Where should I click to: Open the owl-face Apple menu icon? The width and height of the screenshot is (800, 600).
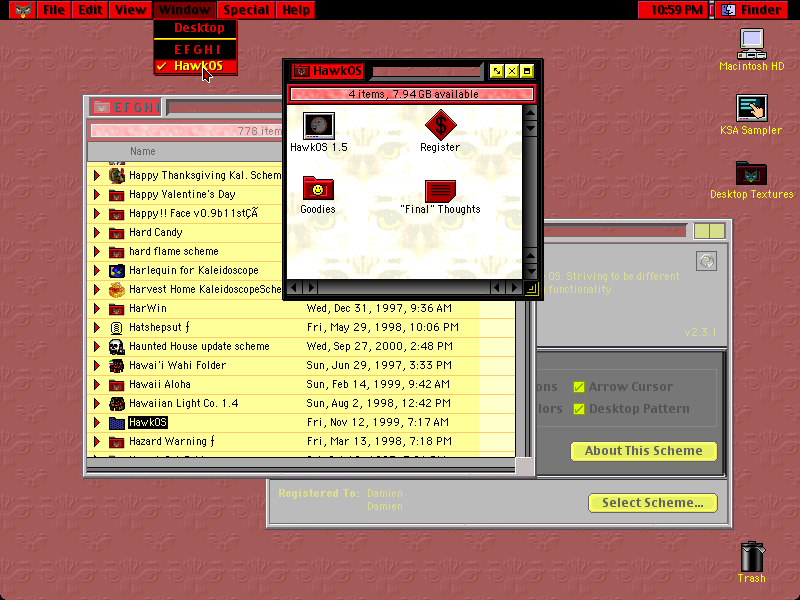22,10
